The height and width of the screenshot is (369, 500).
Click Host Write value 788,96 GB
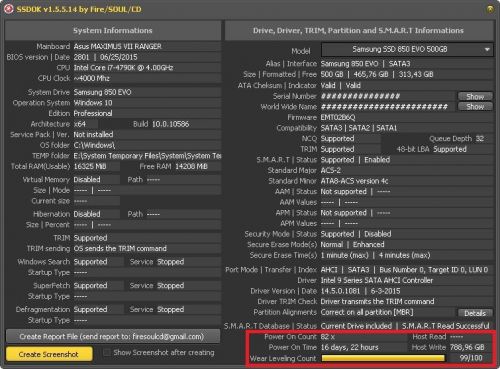467,347
